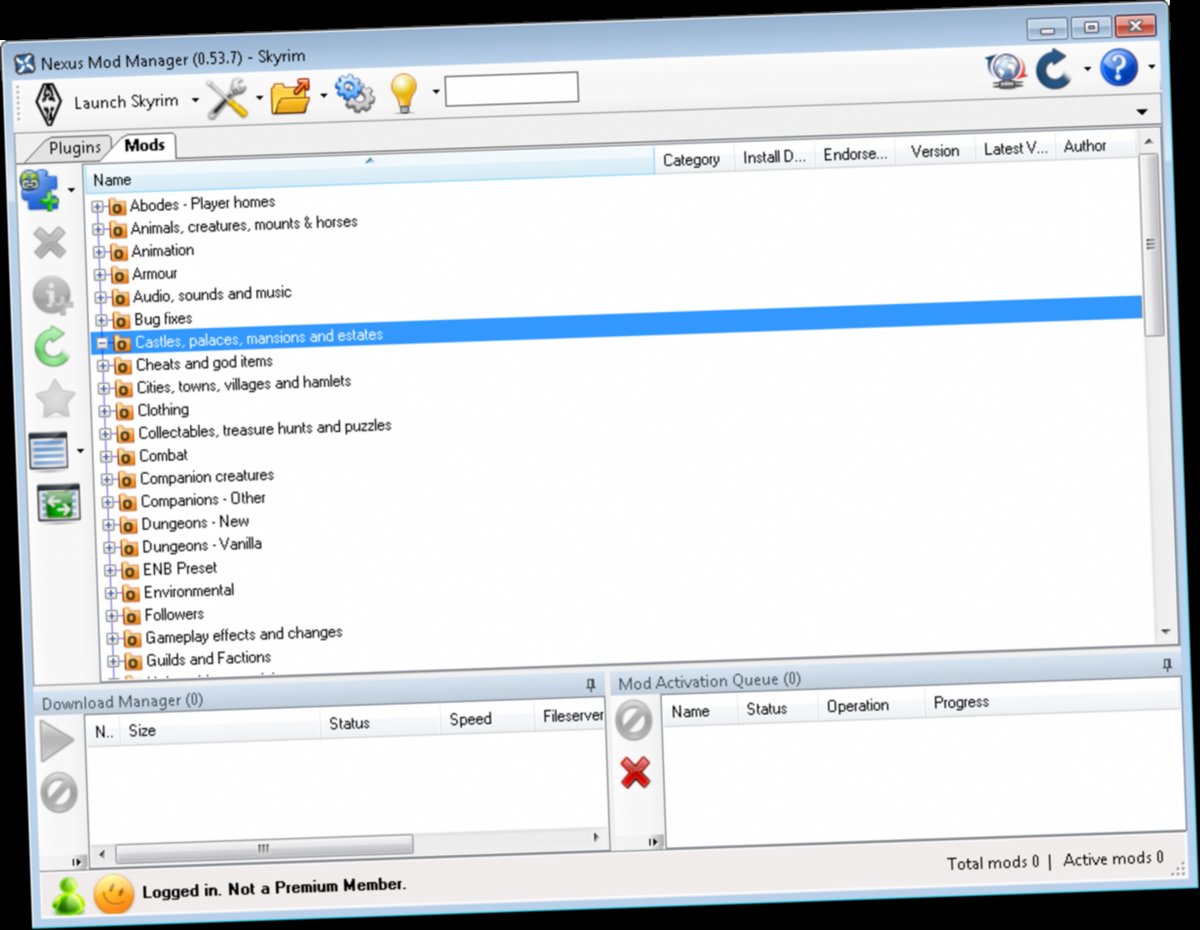This screenshot has height=930, width=1200.
Task: Click the Download Manager horizontal scrollbar
Action: tap(264, 848)
